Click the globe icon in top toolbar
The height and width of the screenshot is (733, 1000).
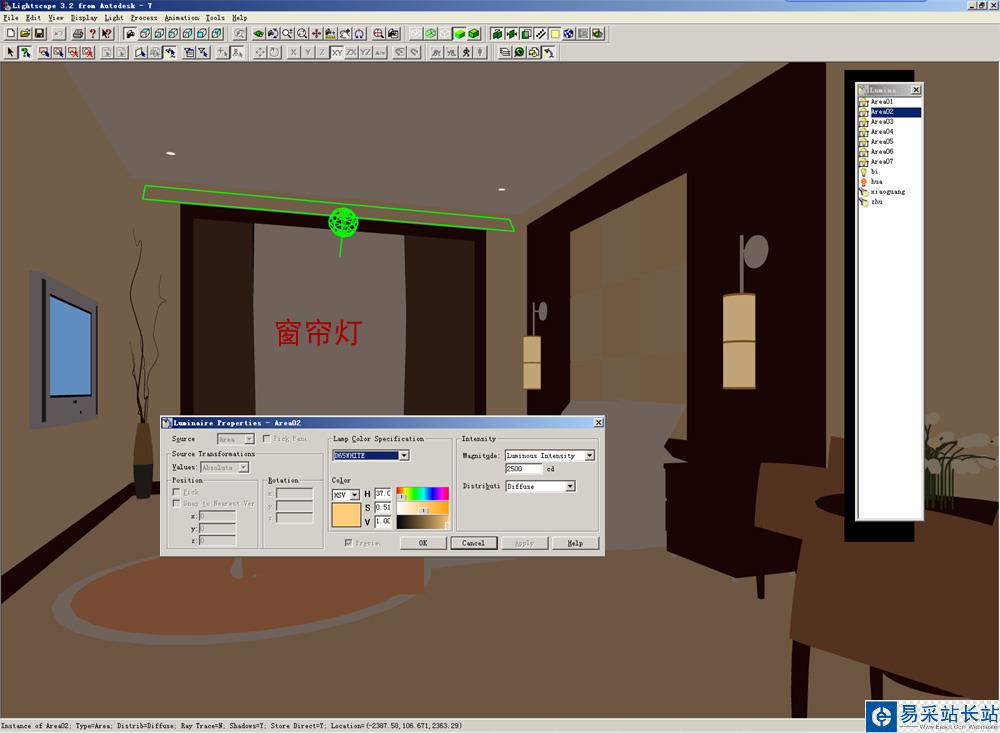pos(569,34)
